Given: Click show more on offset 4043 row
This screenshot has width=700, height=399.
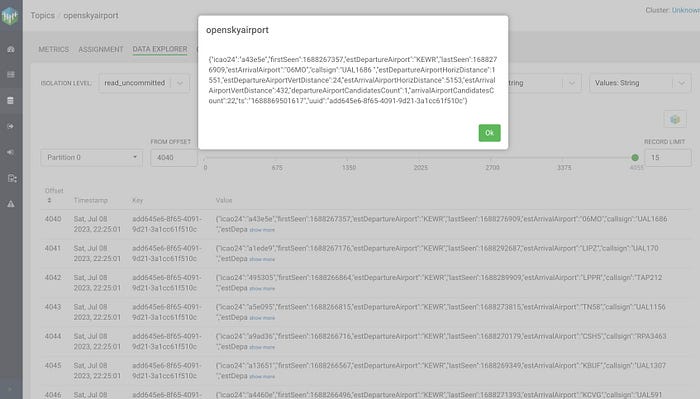Looking at the screenshot, I should pyautogui.click(x=262, y=318).
